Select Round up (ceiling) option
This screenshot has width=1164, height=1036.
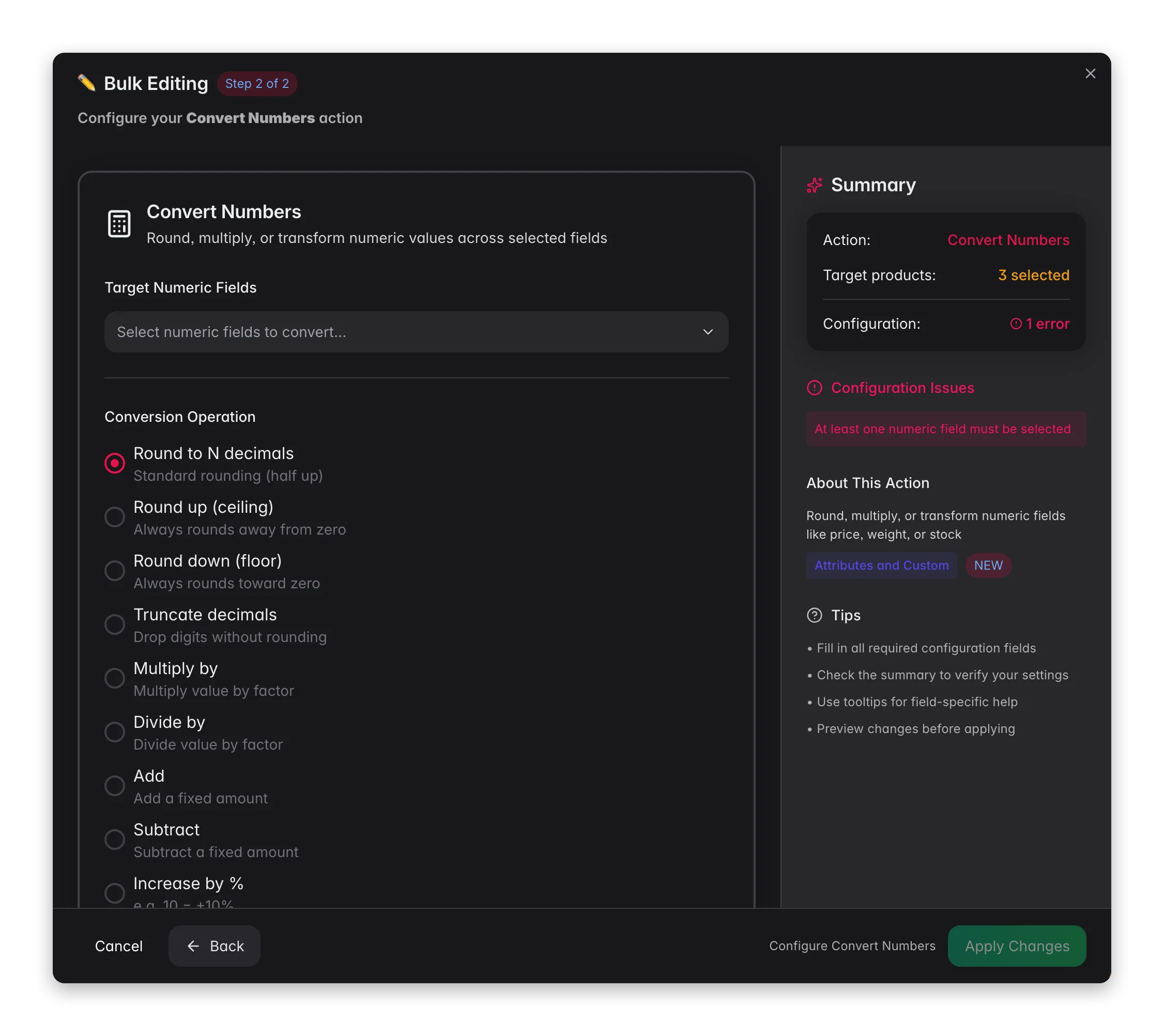pos(114,517)
